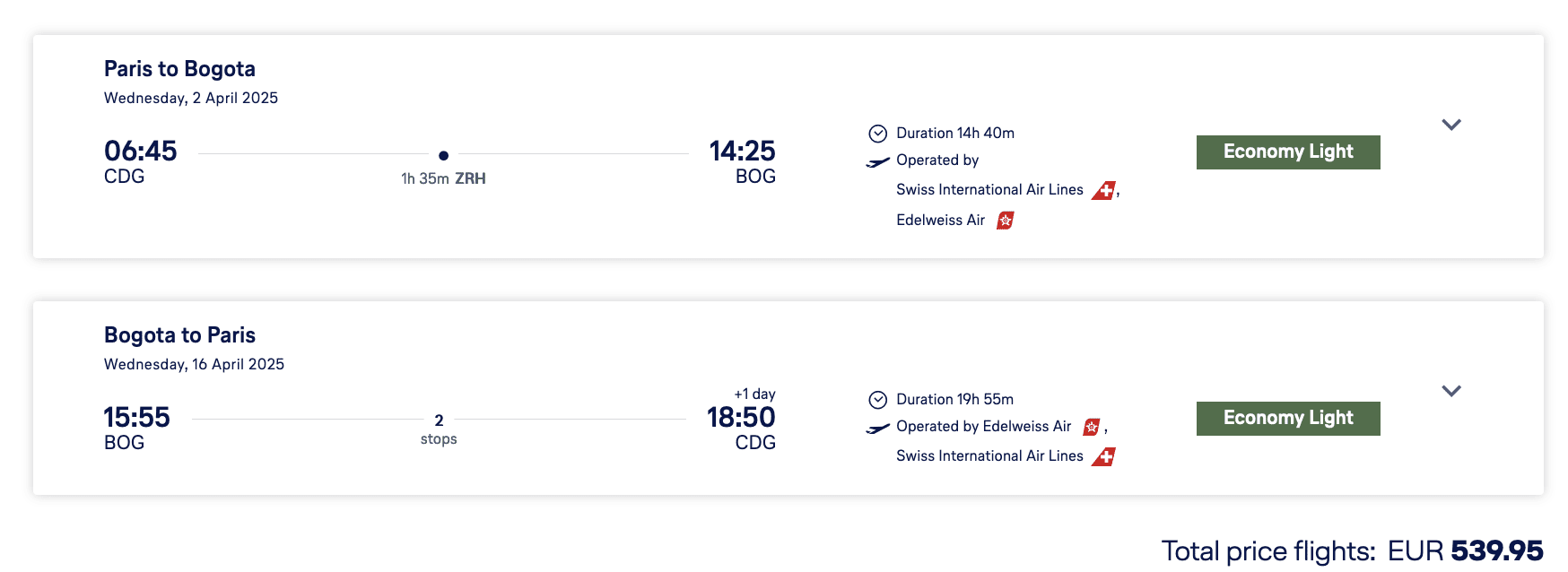Viewport: 1568px width, 572px height.
Task: Click the clock icon beside Duration 14h 40m
Action: [x=877, y=134]
